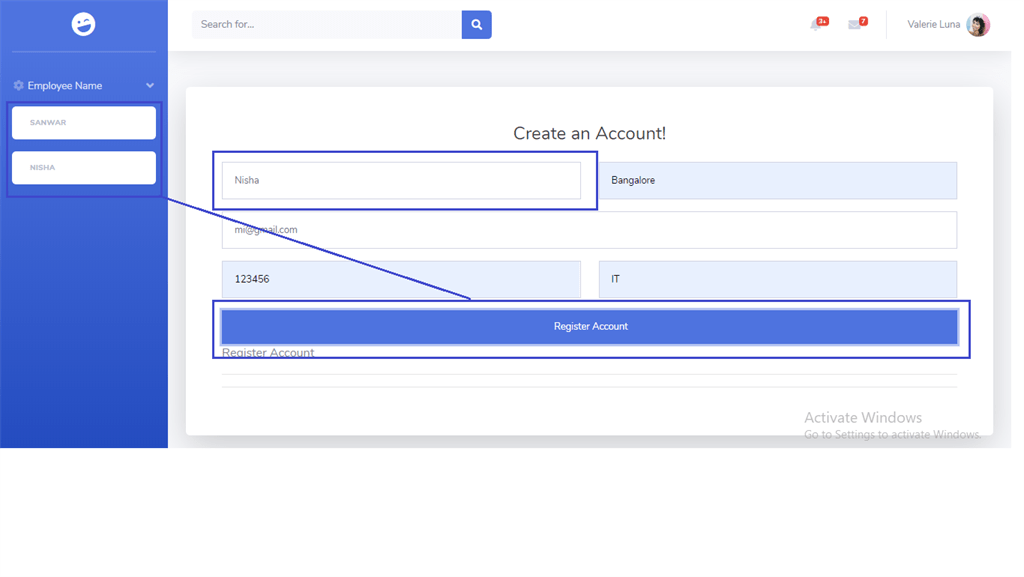This screenshot has height=577, width=1024.
Task: Select the IT department field
Action: 778,278
